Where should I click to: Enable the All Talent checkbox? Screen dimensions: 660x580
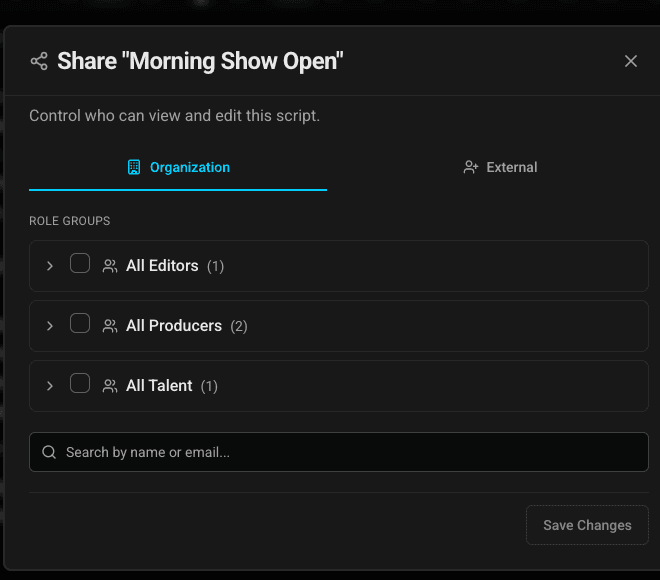click(x=80, y=384)
